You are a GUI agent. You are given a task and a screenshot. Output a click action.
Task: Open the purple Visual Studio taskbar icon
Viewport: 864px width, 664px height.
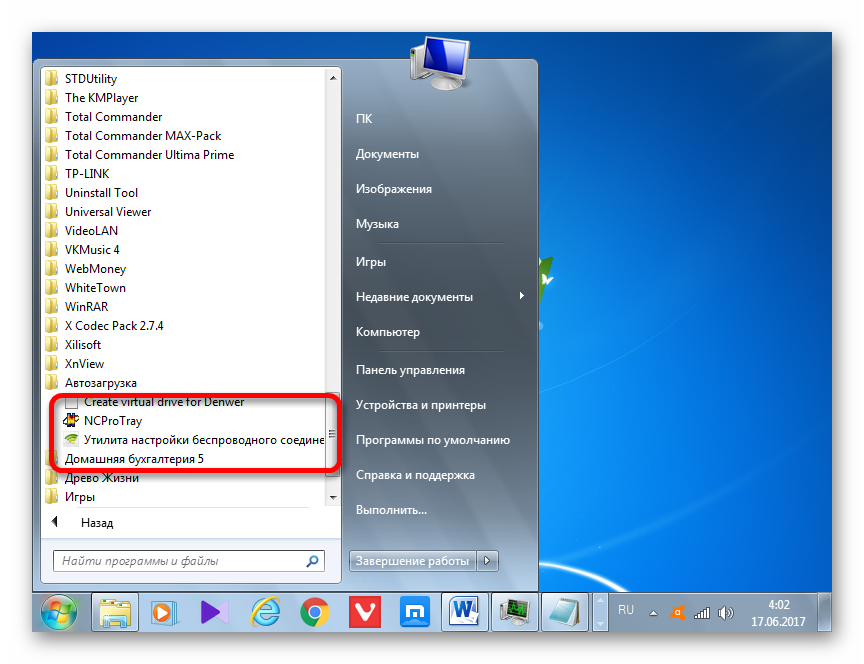pos(214,612)
